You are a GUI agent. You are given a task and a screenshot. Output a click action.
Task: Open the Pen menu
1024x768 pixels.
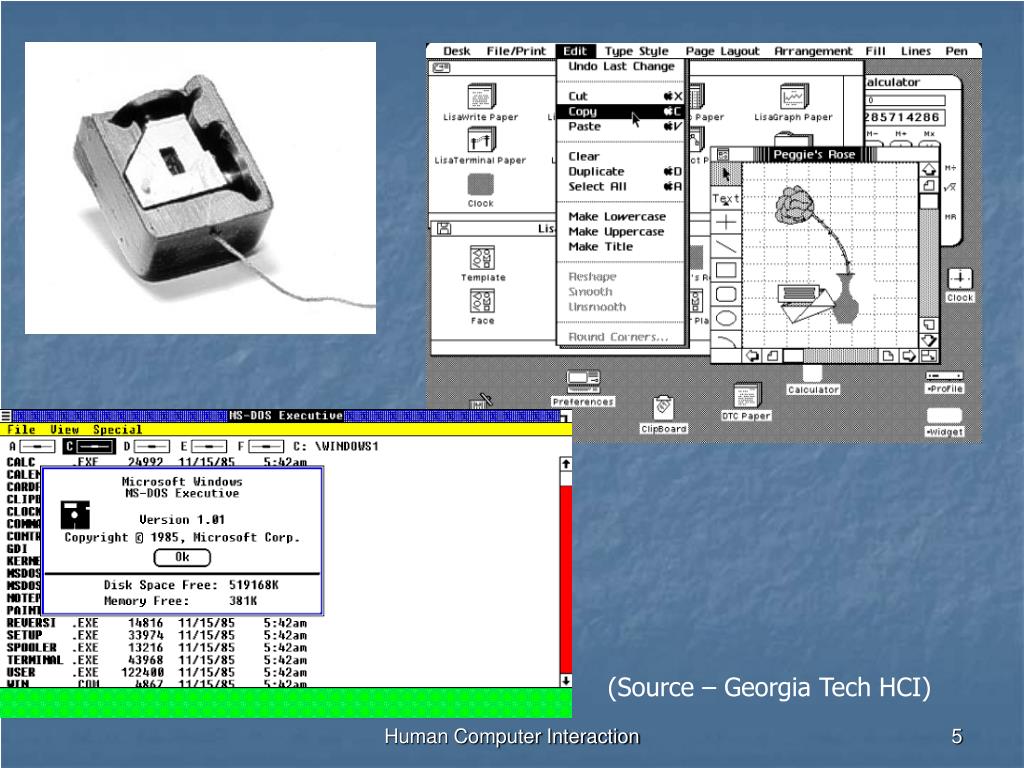(x=956, y=51)
